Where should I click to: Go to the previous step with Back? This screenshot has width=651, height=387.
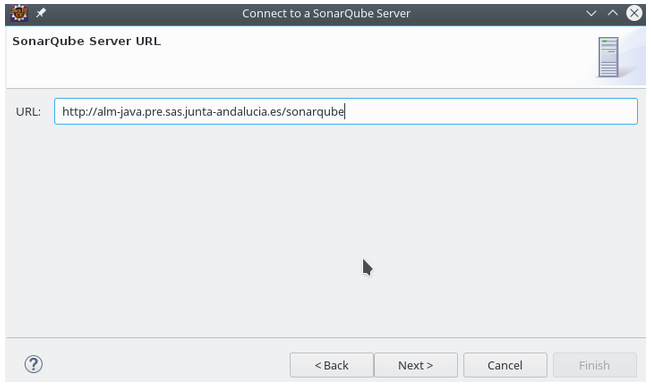tap(331, 365)
